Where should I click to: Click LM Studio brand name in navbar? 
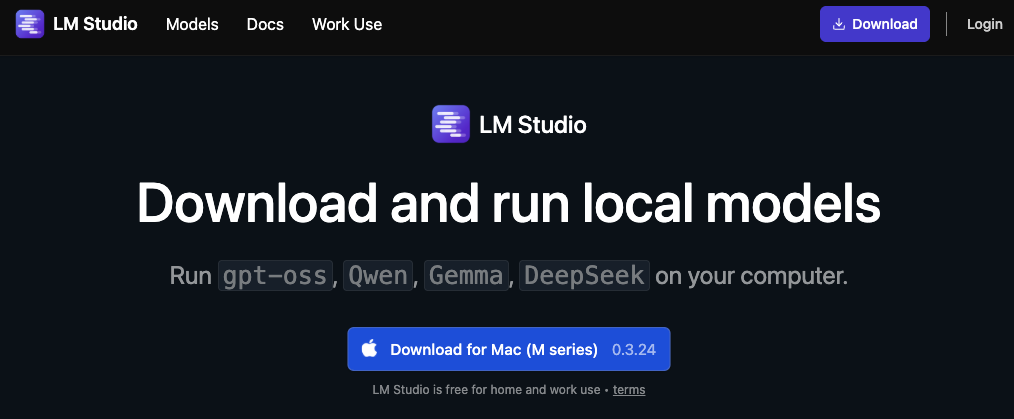click(95, 25)
